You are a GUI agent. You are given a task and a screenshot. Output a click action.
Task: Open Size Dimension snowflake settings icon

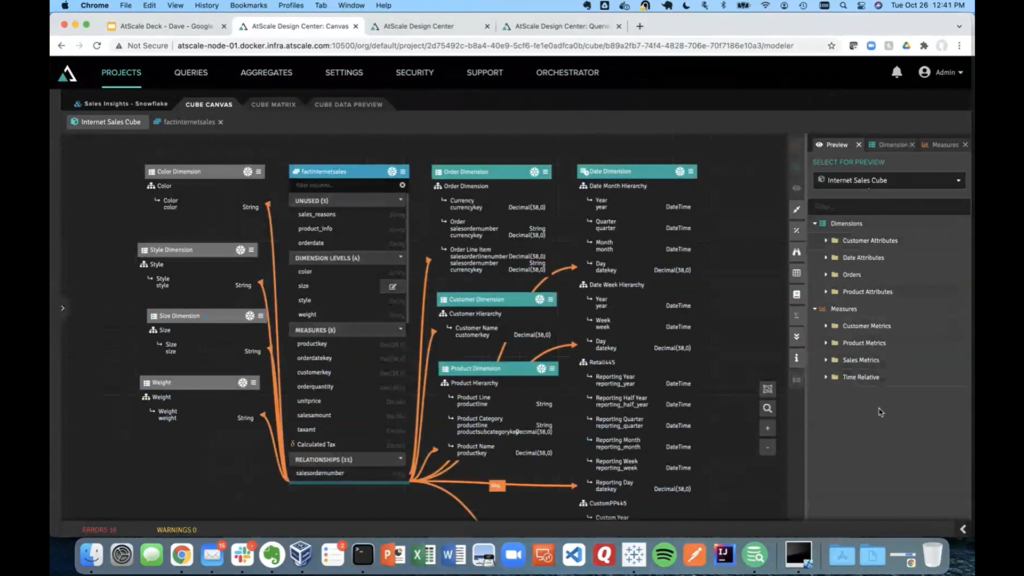[249, 316]
